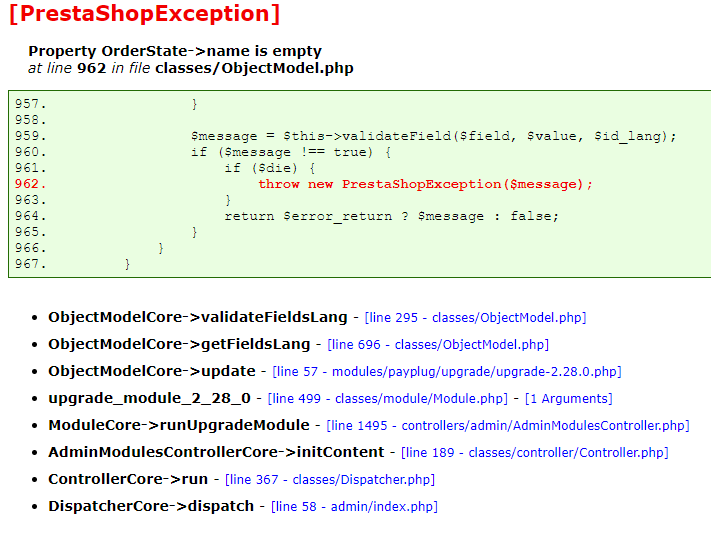Click 'ControllerCore->run' stack entry

click(128, 479)
